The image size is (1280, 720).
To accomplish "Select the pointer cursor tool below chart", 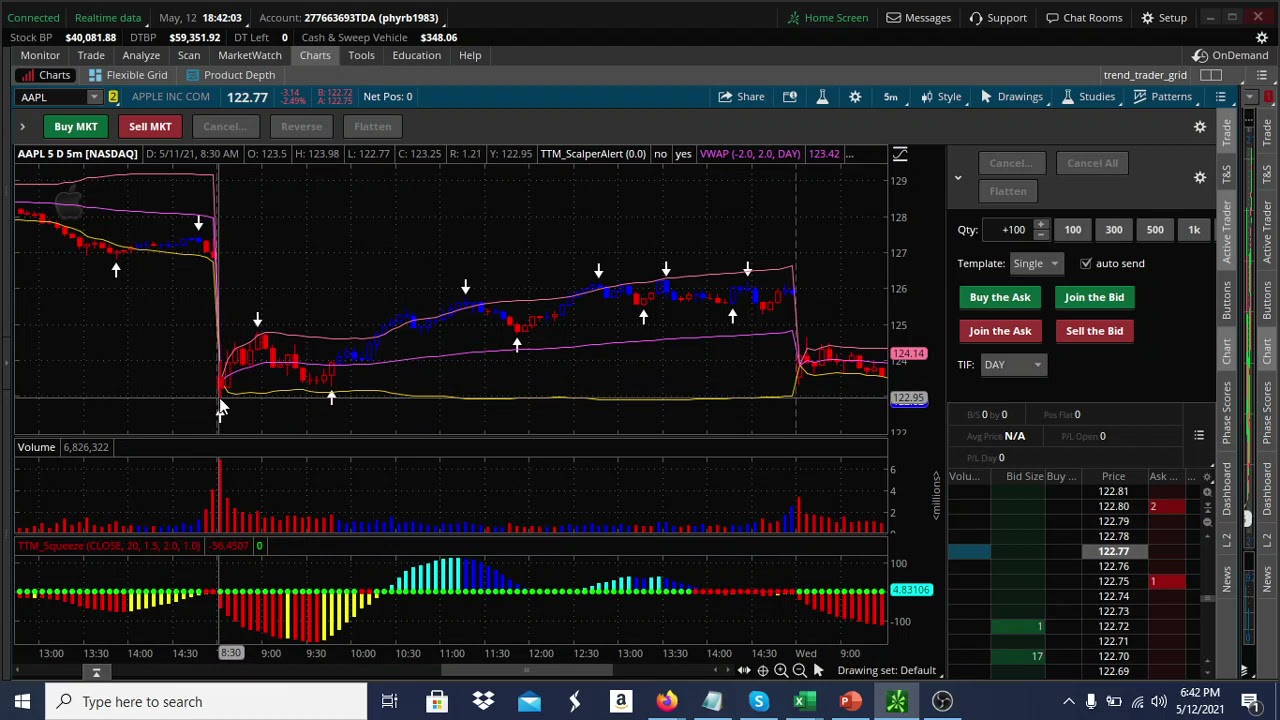I will click(819, 671).
